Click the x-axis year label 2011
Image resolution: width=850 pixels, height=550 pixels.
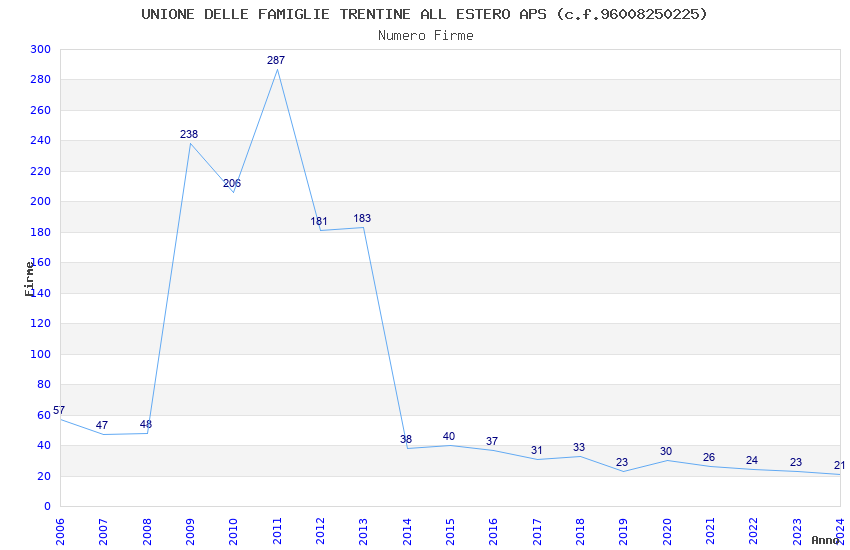276,532
